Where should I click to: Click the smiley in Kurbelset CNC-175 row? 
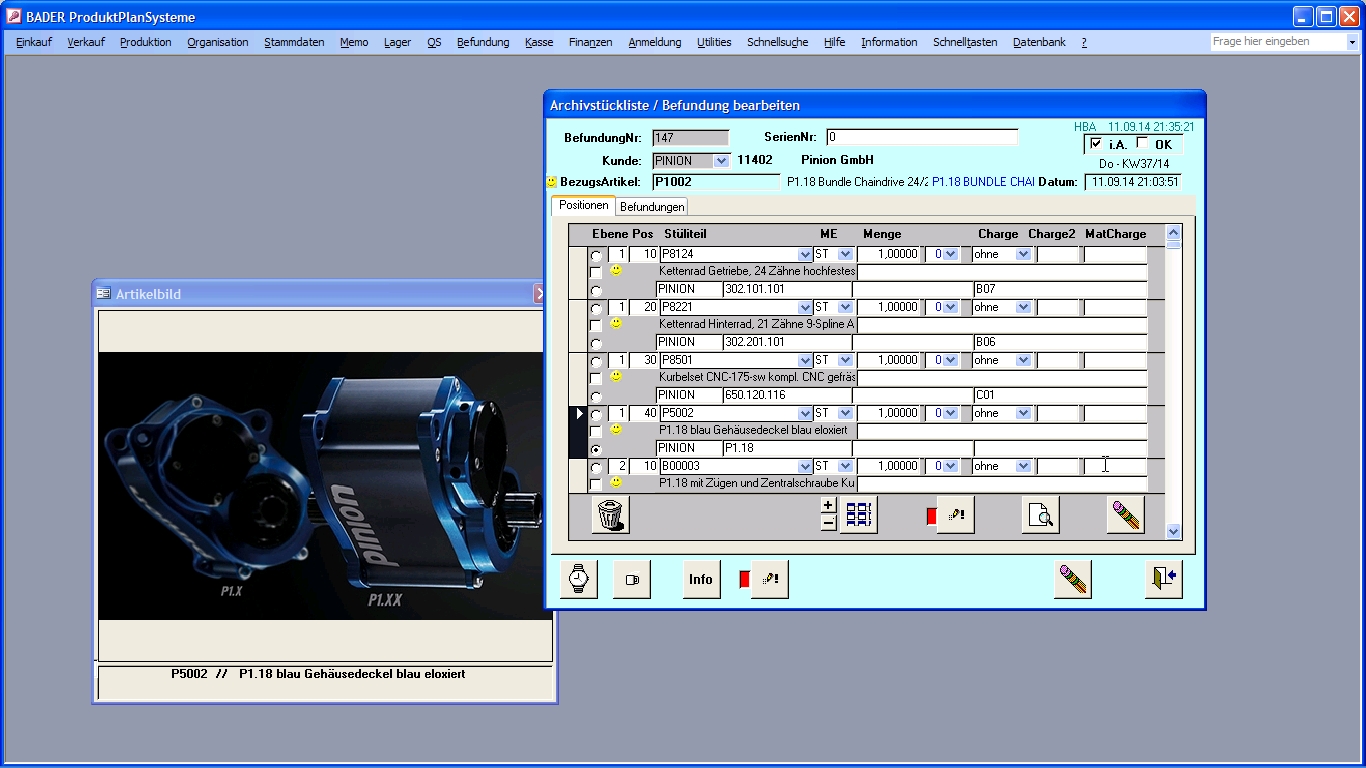click(x=616, y=377)
